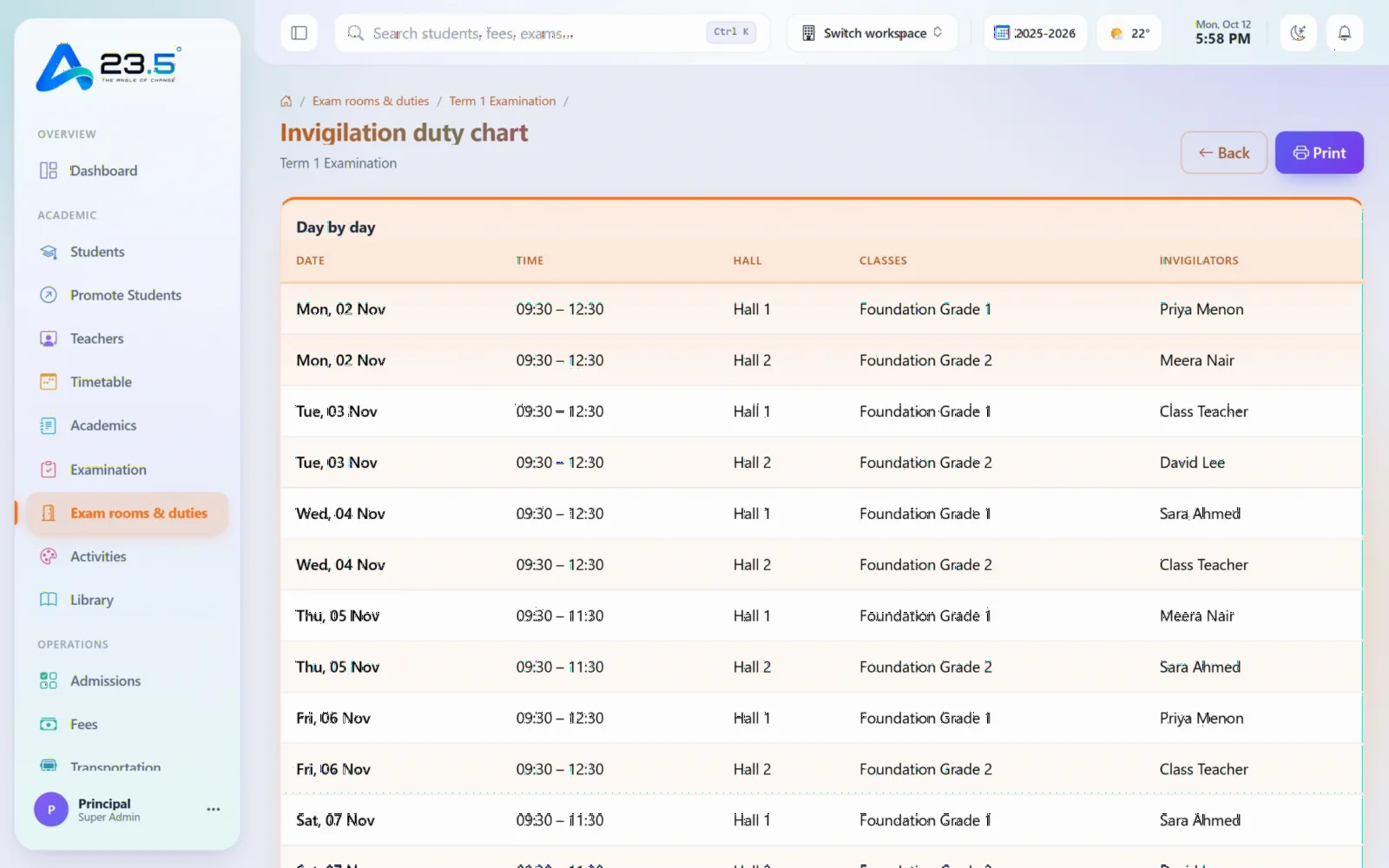Open the 2025-2026 academic year selector
The height and width of the screenshot is (868, 1389).
[x=1035, y=33]
